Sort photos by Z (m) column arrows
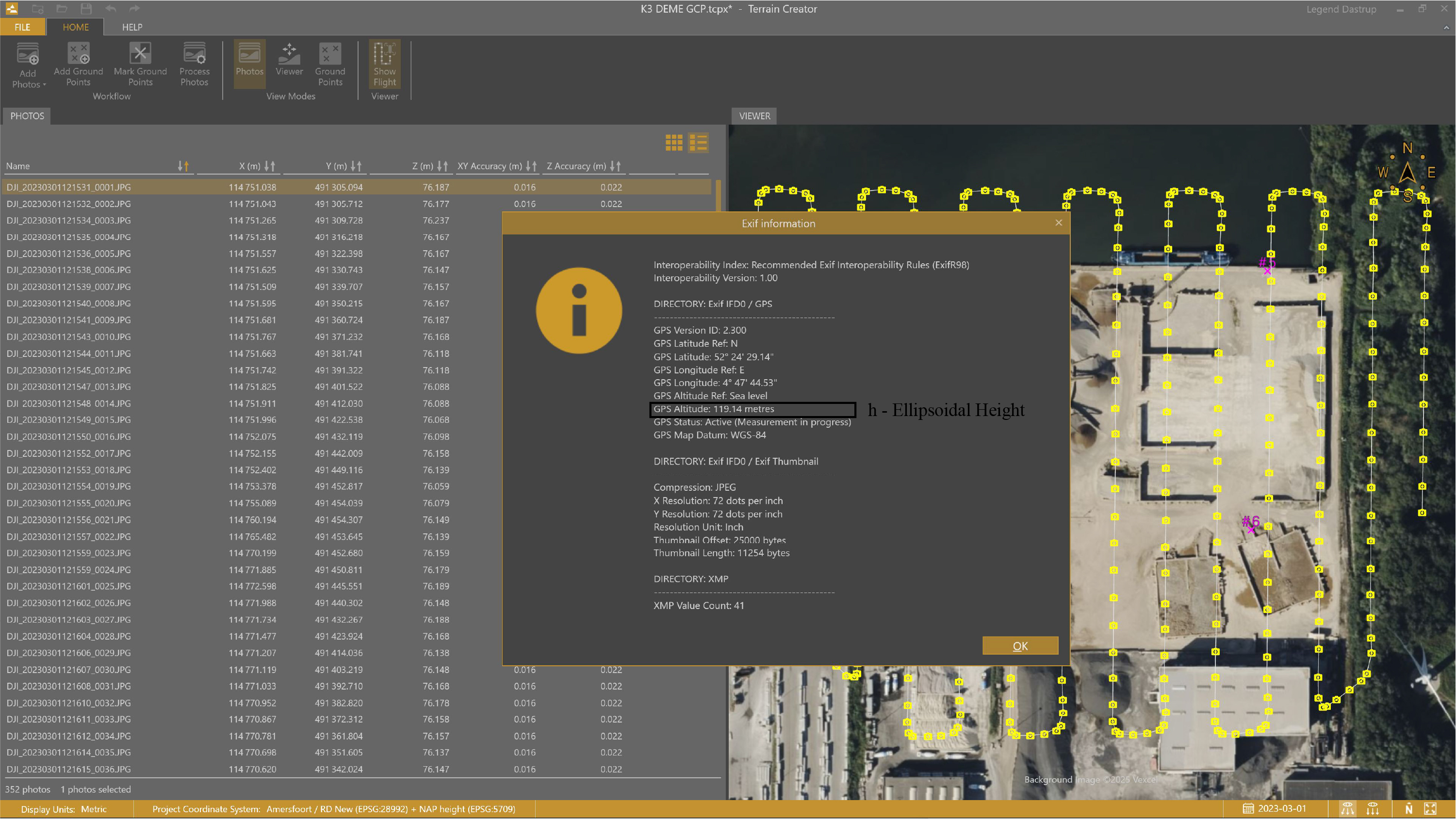The image size is (1456, 819). [442, 166]
